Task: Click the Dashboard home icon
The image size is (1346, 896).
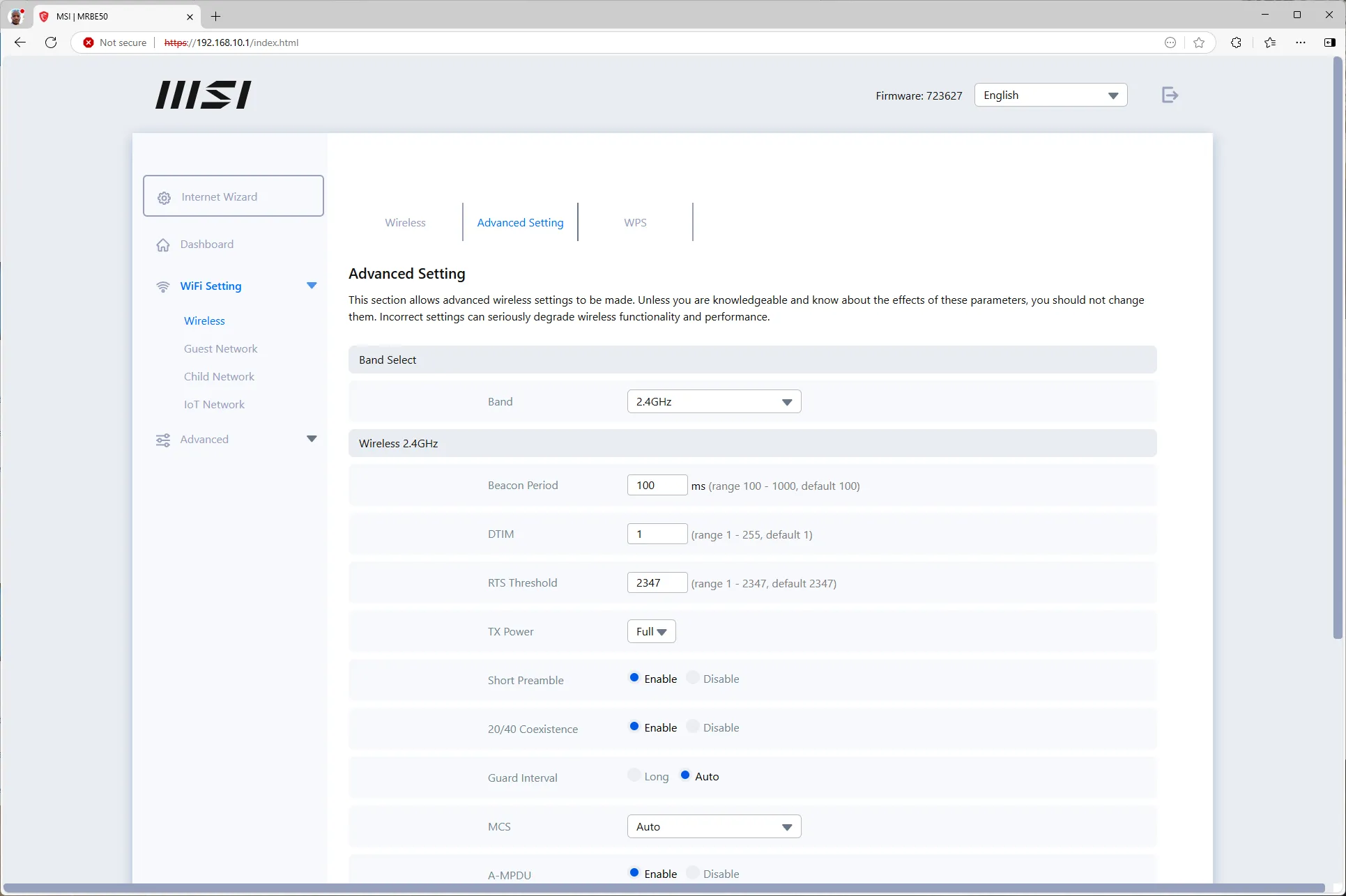Action: tap(163, 245)
